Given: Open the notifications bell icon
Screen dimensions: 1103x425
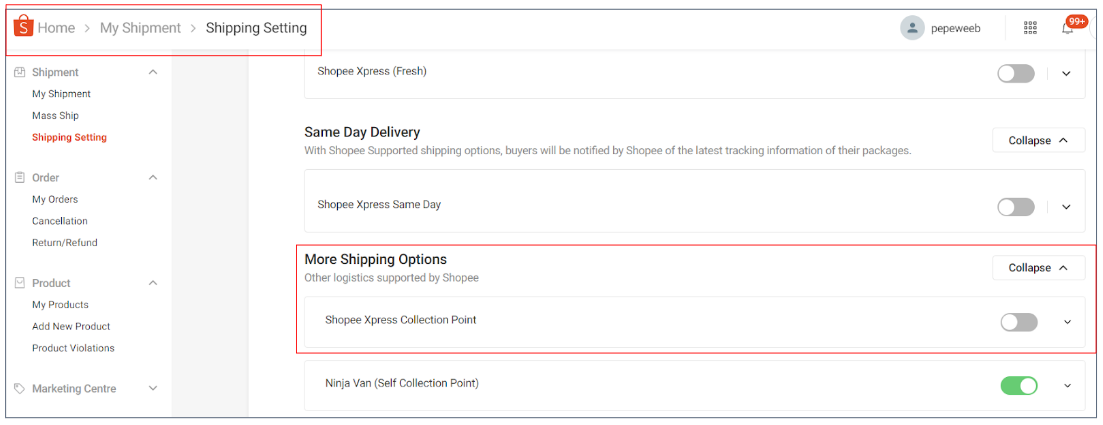Looking at the screenshot, I should (1068, 28).
